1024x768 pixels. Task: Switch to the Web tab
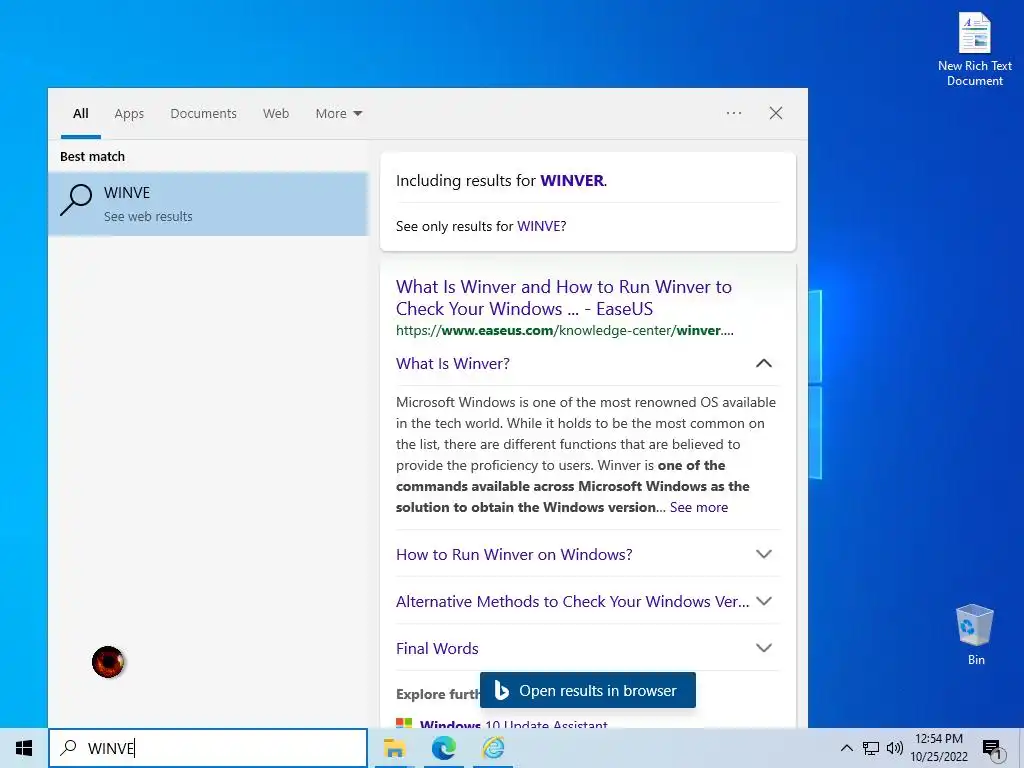[x=276, y=114]
